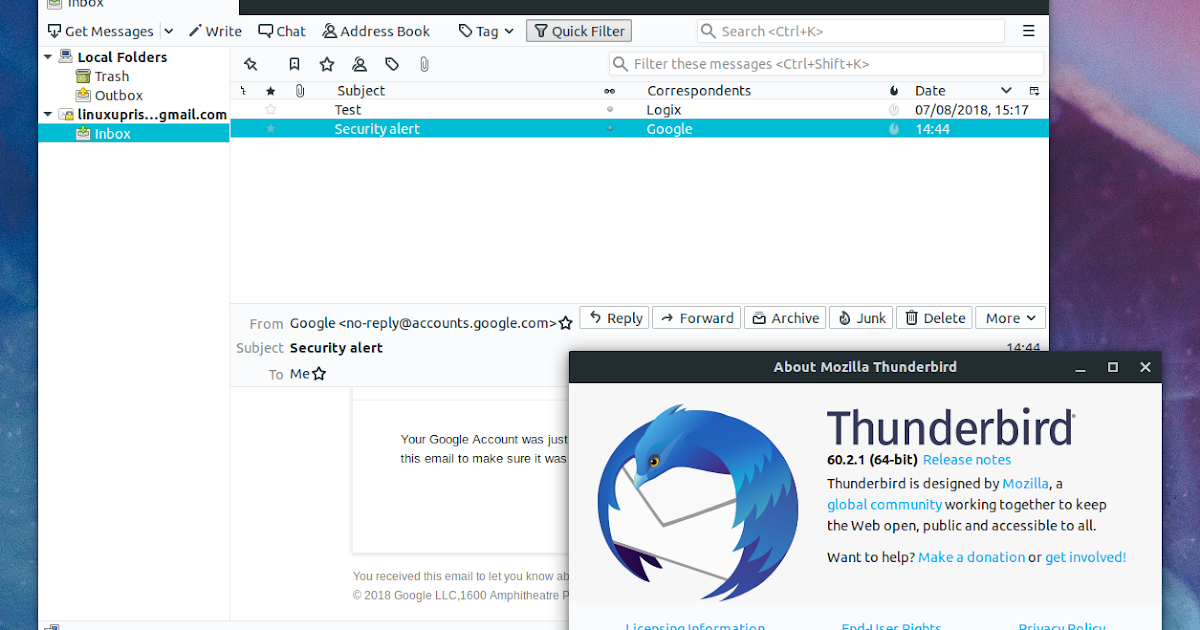Mark Security alert row as junk
This screenshot has width=1200, height=630.
point(894,129)
